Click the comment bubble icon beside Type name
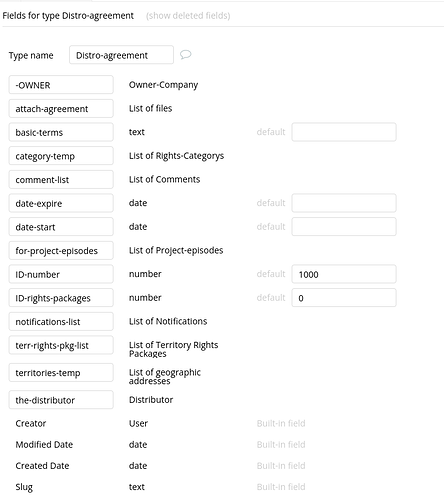 pyautogui.click(x=185, y=54)
